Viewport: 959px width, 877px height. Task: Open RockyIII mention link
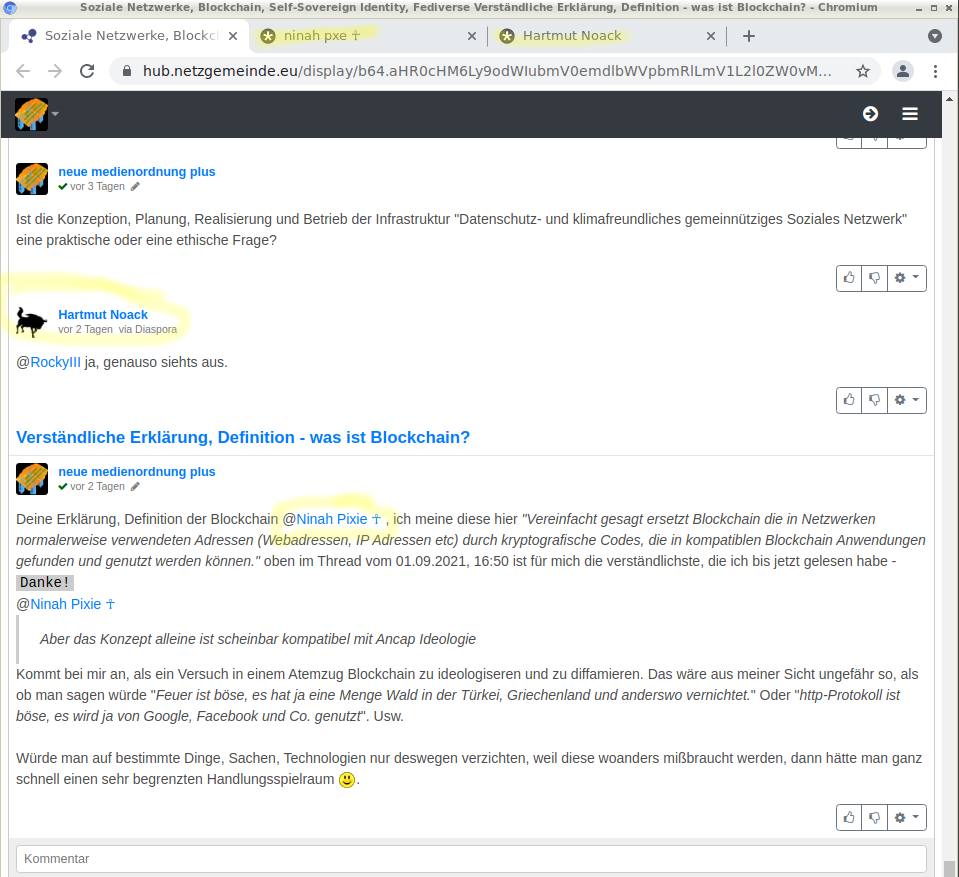point(55,362)
